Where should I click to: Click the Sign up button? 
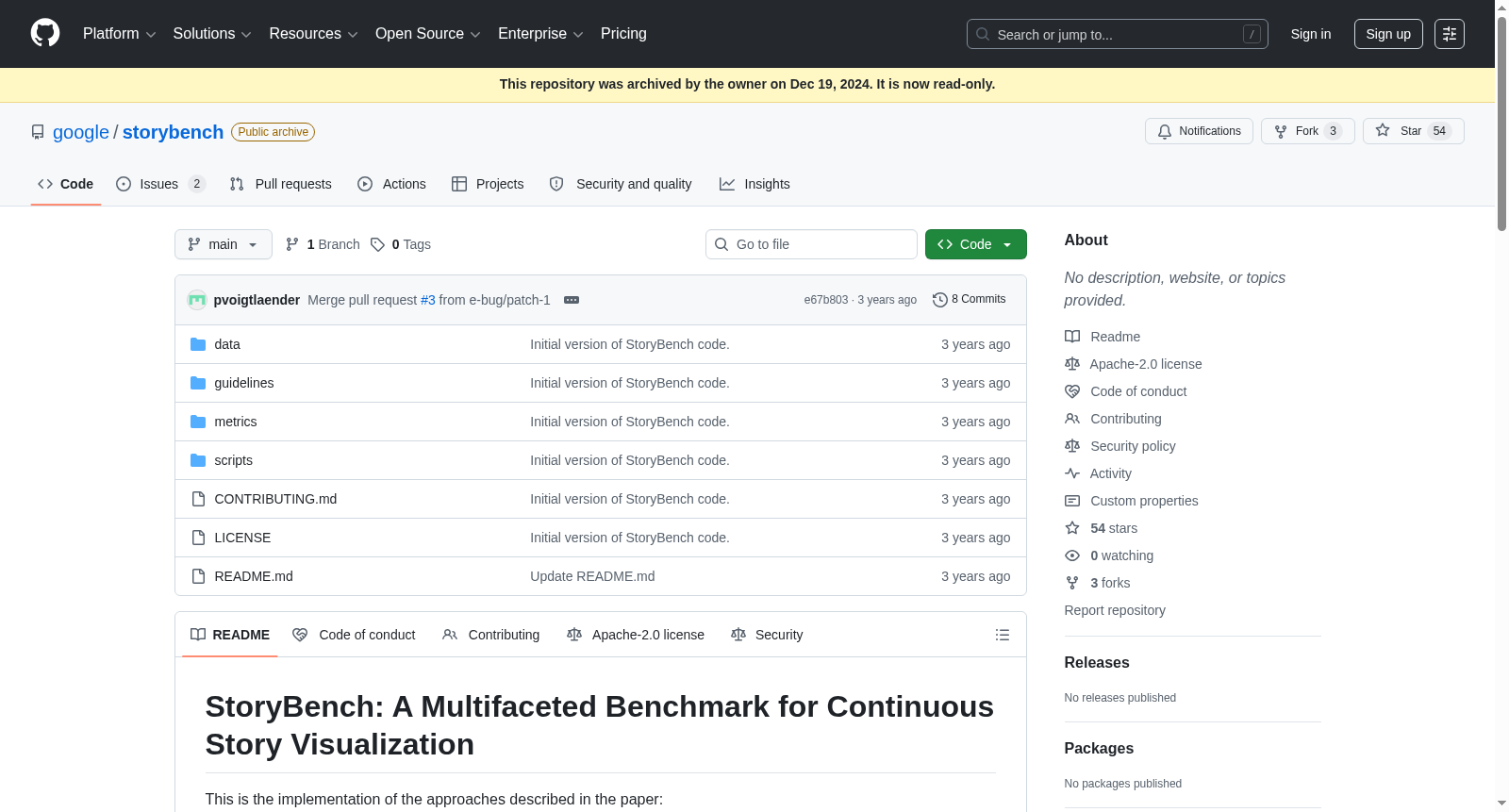[1388, 34]
